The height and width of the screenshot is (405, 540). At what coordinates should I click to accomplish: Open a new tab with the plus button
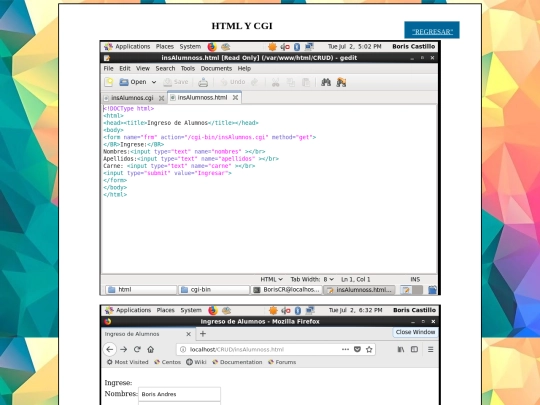point(203,334)
